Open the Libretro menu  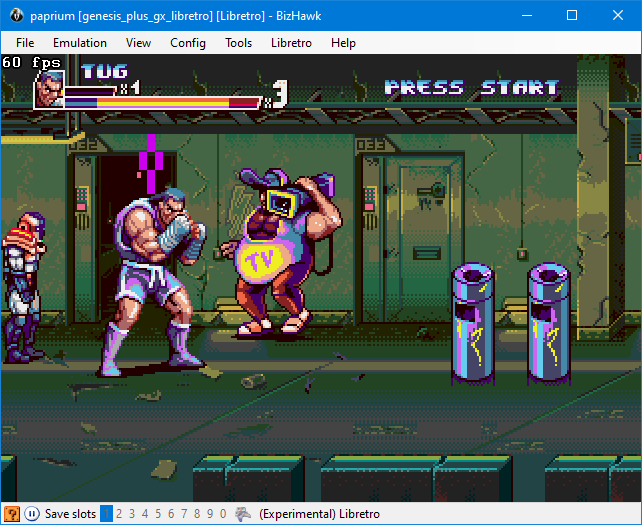292,43
